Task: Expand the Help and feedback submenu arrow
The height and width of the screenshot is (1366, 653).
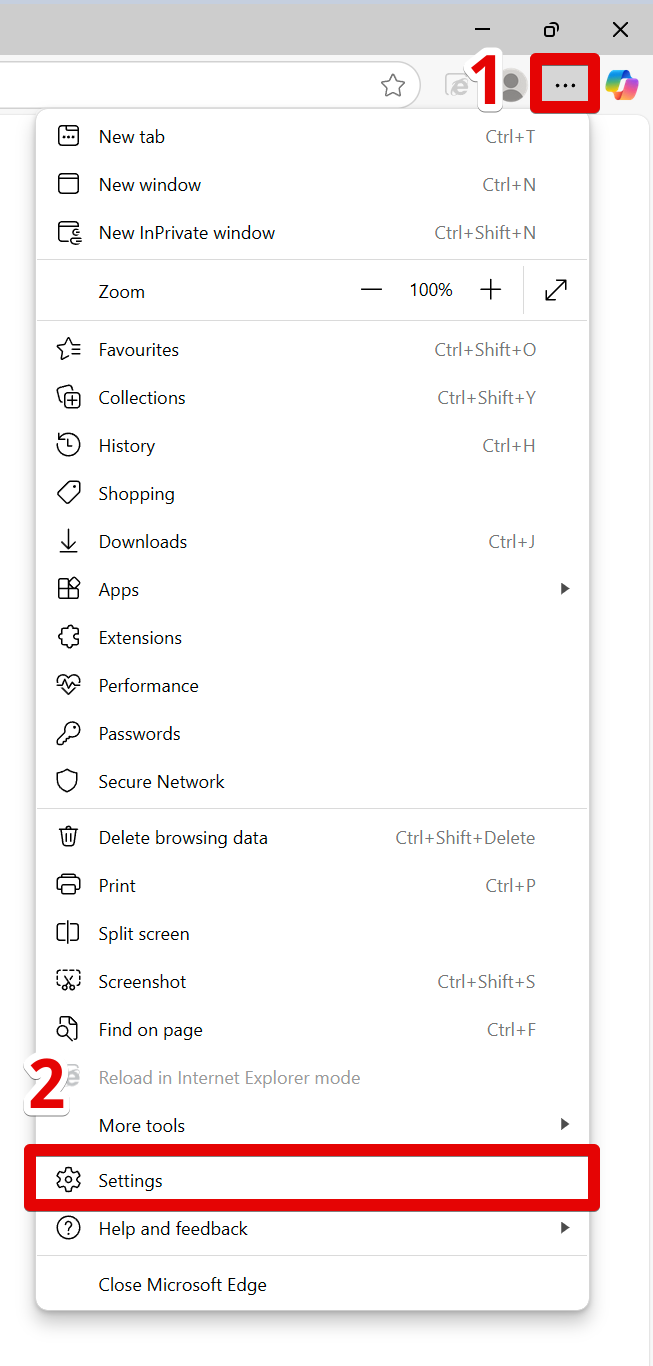Action: [565, 1228]
